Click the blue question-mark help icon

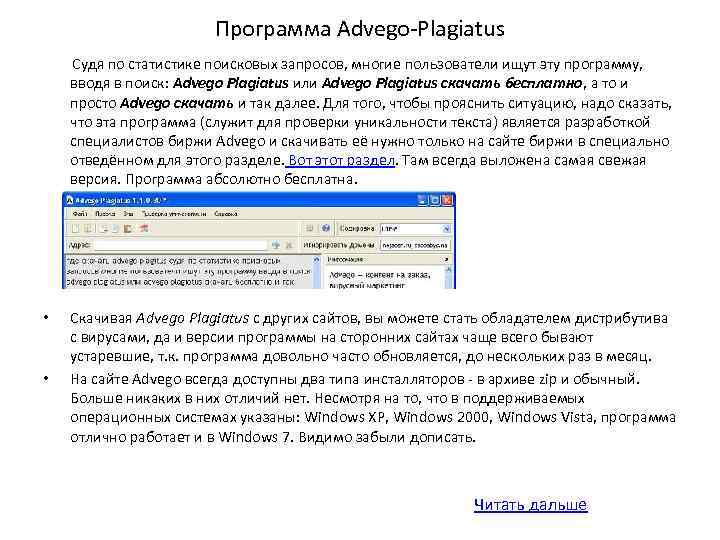coord(326,228)
